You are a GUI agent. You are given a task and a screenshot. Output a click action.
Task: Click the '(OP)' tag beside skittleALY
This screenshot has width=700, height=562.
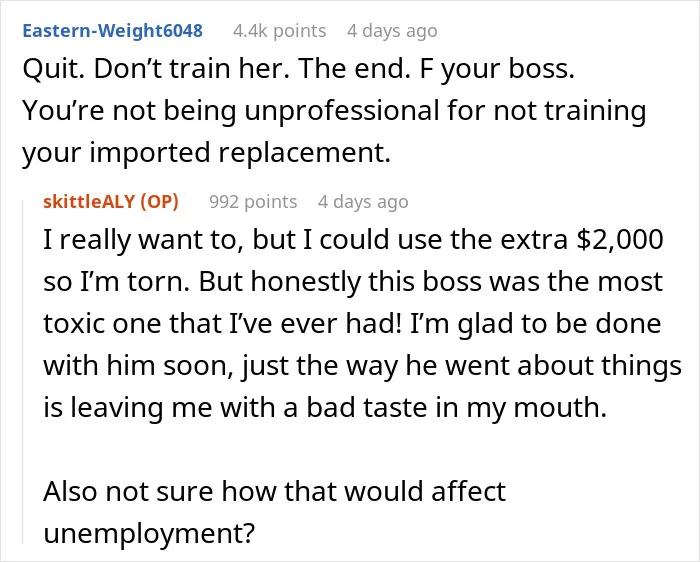click(x=159, y=202)
